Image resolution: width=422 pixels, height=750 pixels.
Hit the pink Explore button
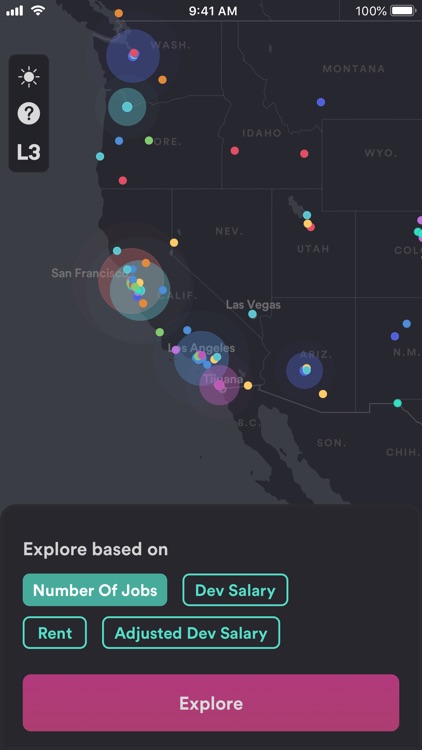[211, 703]
